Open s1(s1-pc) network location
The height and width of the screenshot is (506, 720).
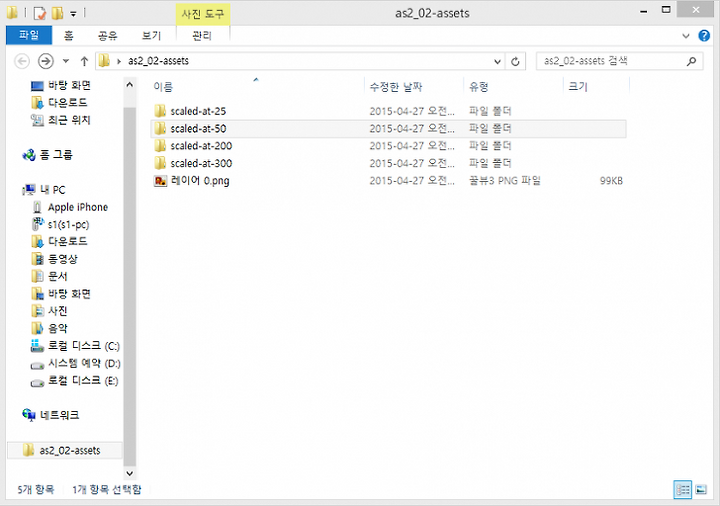68,225
